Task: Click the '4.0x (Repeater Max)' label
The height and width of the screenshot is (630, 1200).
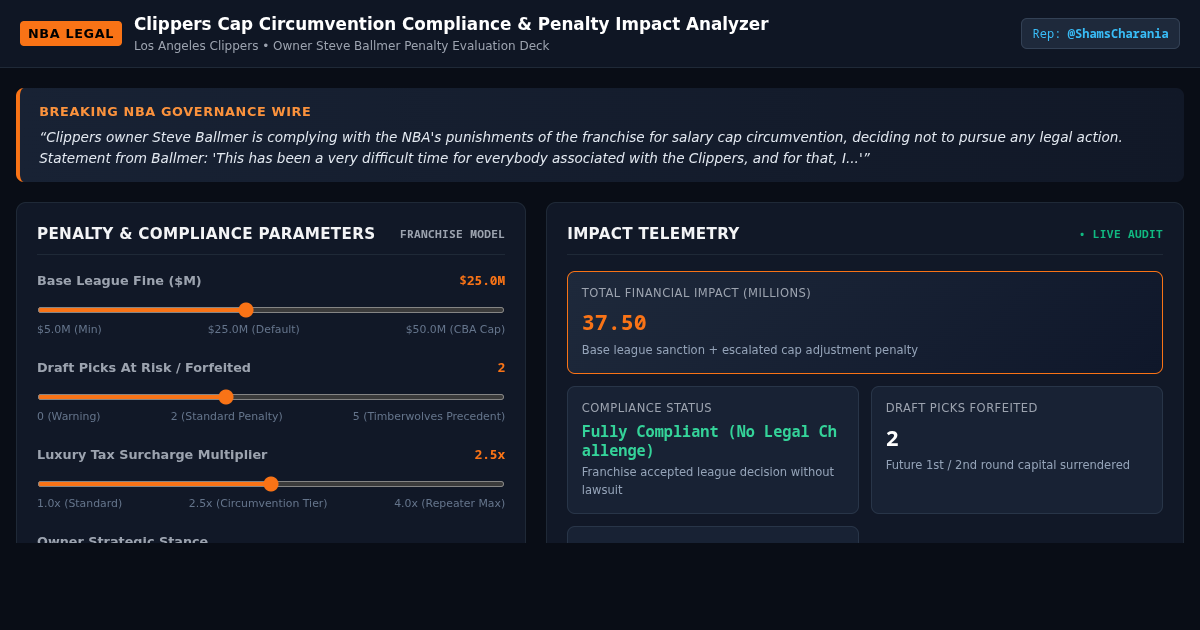Action: (449, 504)
